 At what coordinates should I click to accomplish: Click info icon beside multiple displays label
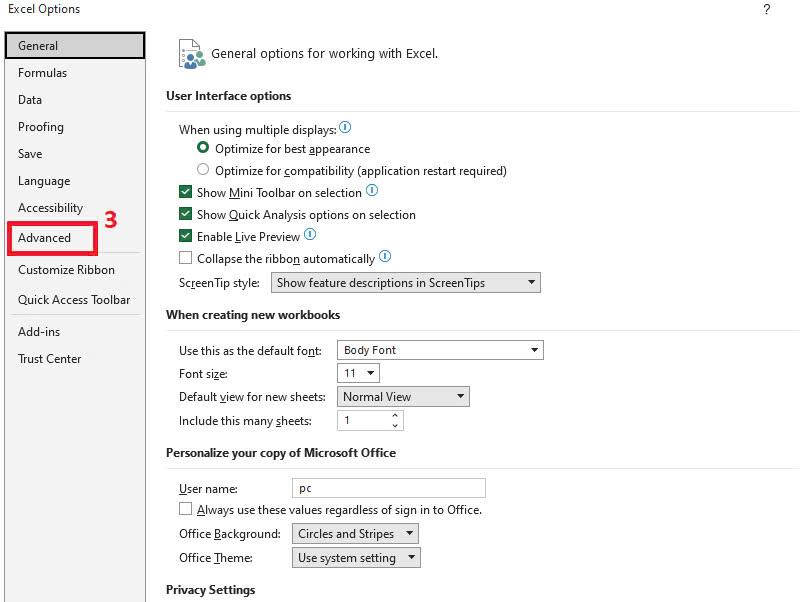click(x=345, y=127)
